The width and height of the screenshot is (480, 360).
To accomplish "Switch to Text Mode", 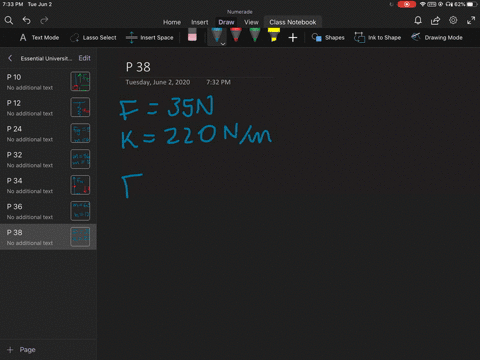I will [x=39, y=37].
